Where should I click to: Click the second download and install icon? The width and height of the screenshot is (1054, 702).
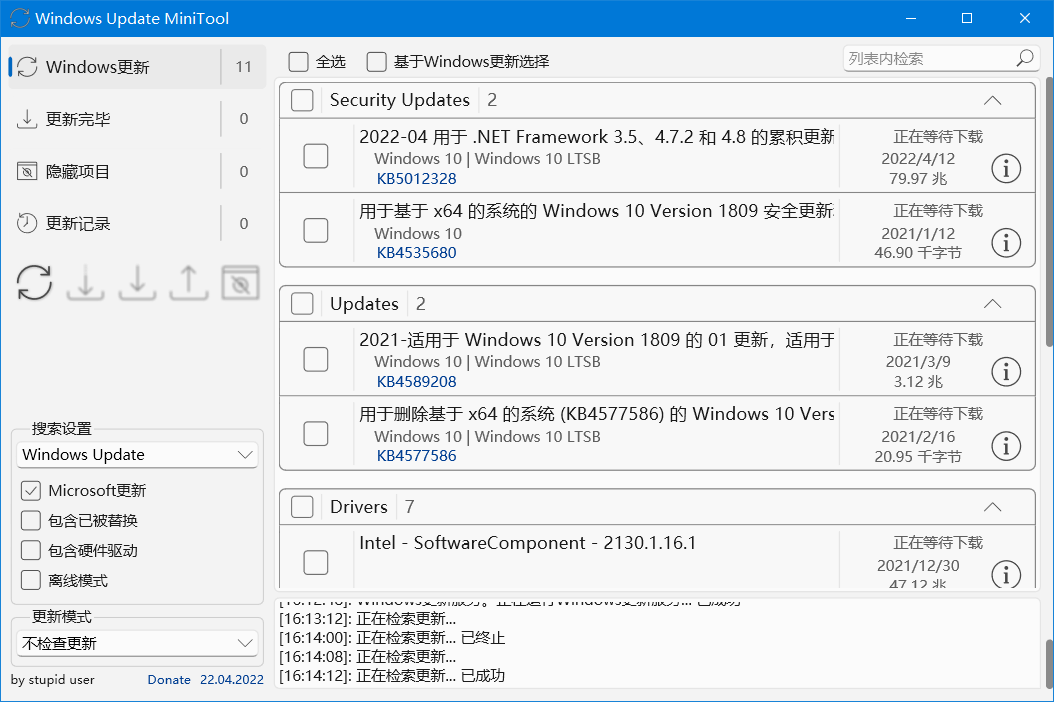[137, 282]
